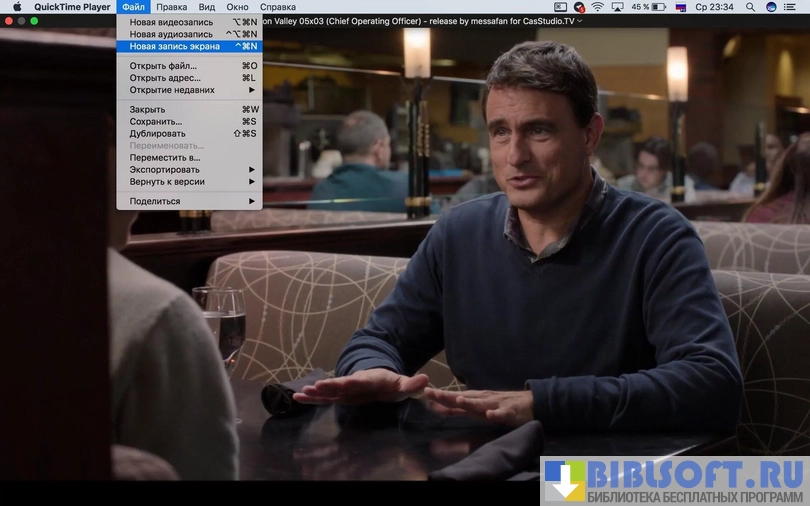This screenshot has width=810, height=506.
Task: Open the Wi-Fi status icon
Action: click(597, 7)
